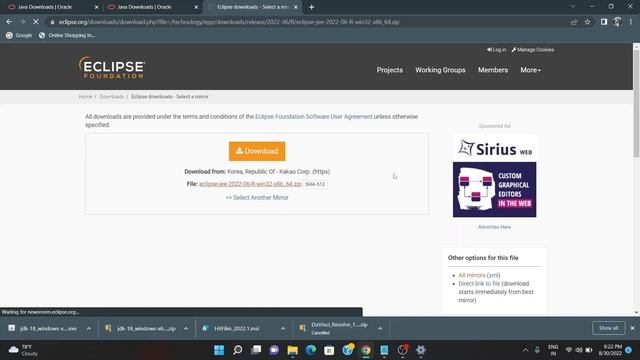Open the Google bookmark

19,36
